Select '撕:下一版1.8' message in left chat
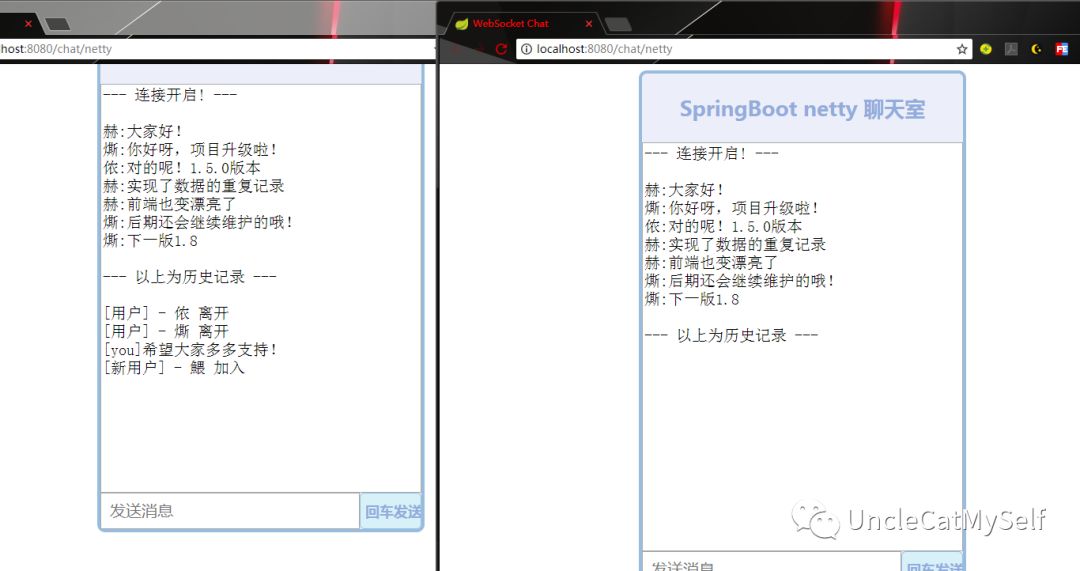Image resolution: width=1080 pixels, height=571 pixels. (151, 241)
